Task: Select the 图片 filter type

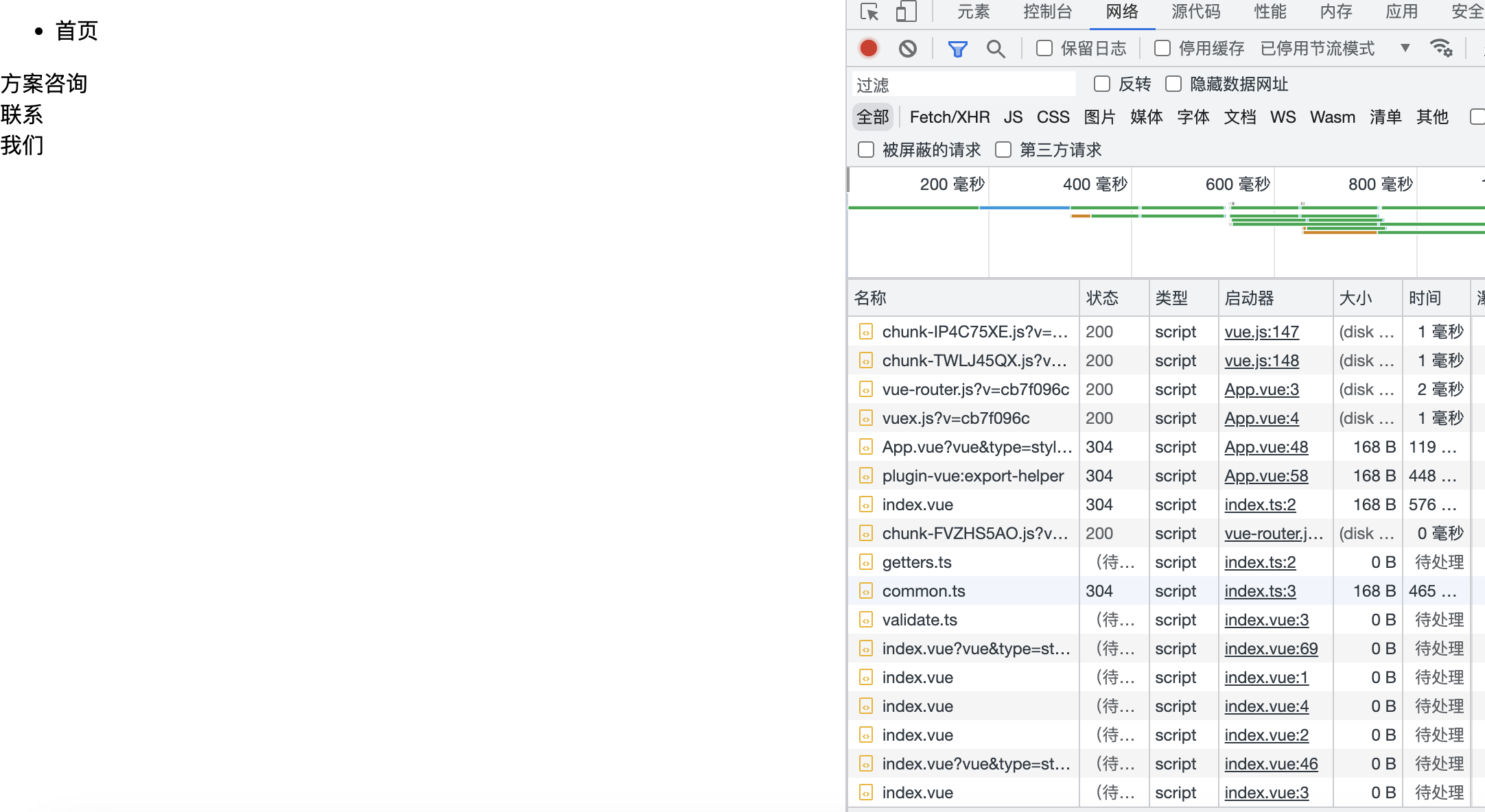Action: 1100,117
